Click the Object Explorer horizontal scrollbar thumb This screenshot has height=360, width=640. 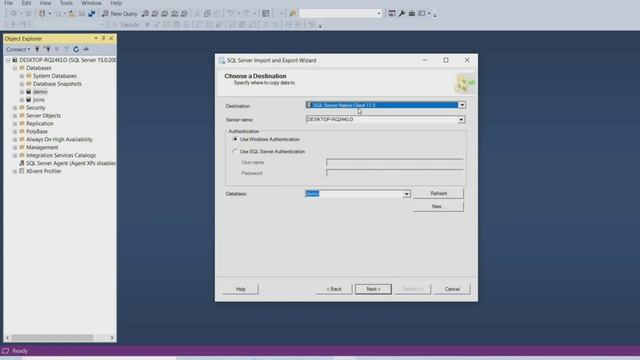[52, 338]
